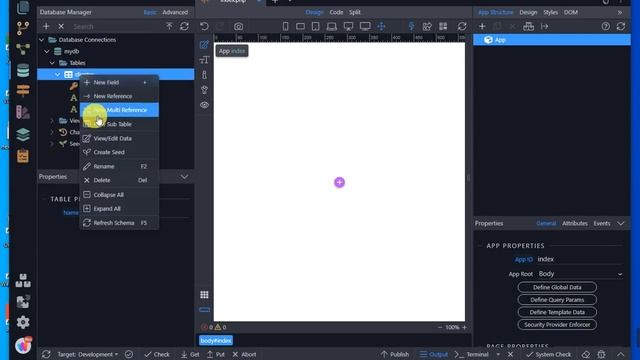
Task: Open the DOM panel tab
Action: (571, 12)
